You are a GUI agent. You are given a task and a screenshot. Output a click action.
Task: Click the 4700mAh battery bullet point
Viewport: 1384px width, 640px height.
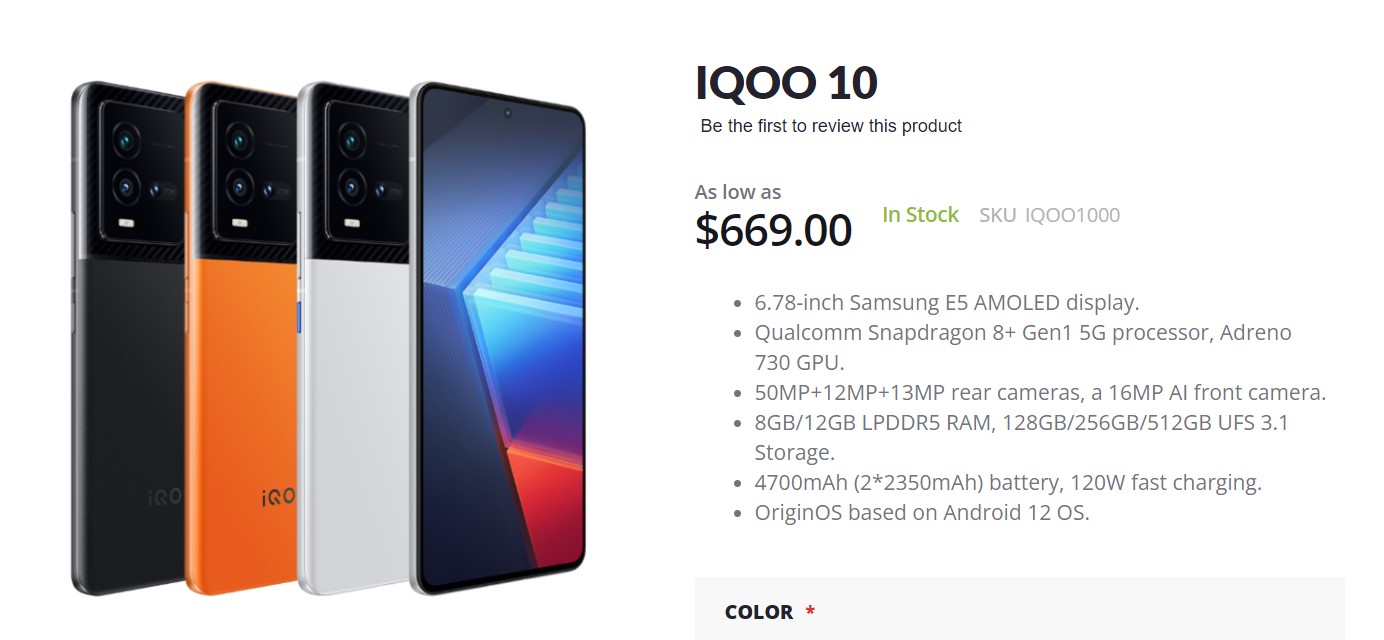tap(1008, 482)
